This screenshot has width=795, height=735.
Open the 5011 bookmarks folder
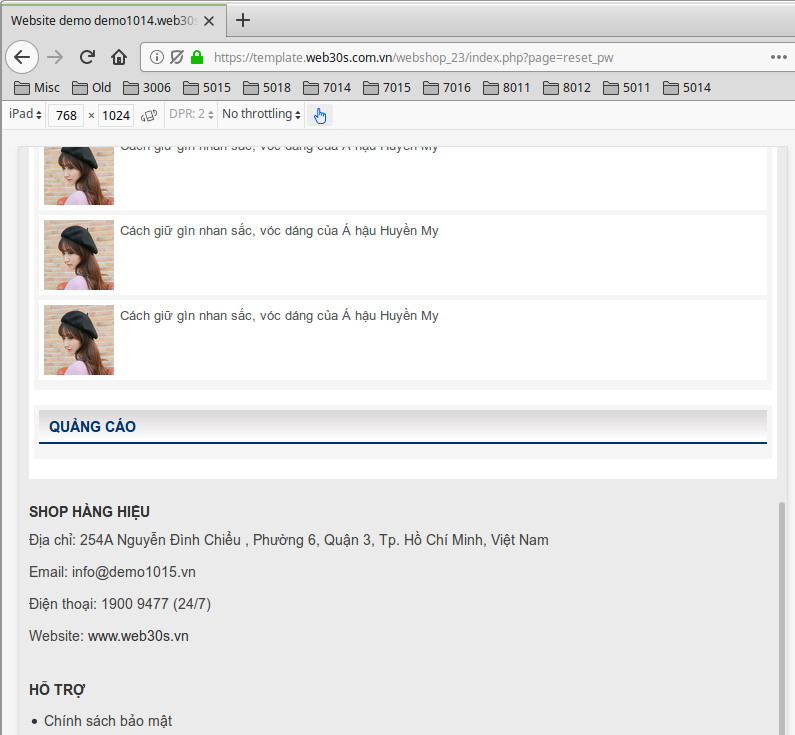[627, 88]
